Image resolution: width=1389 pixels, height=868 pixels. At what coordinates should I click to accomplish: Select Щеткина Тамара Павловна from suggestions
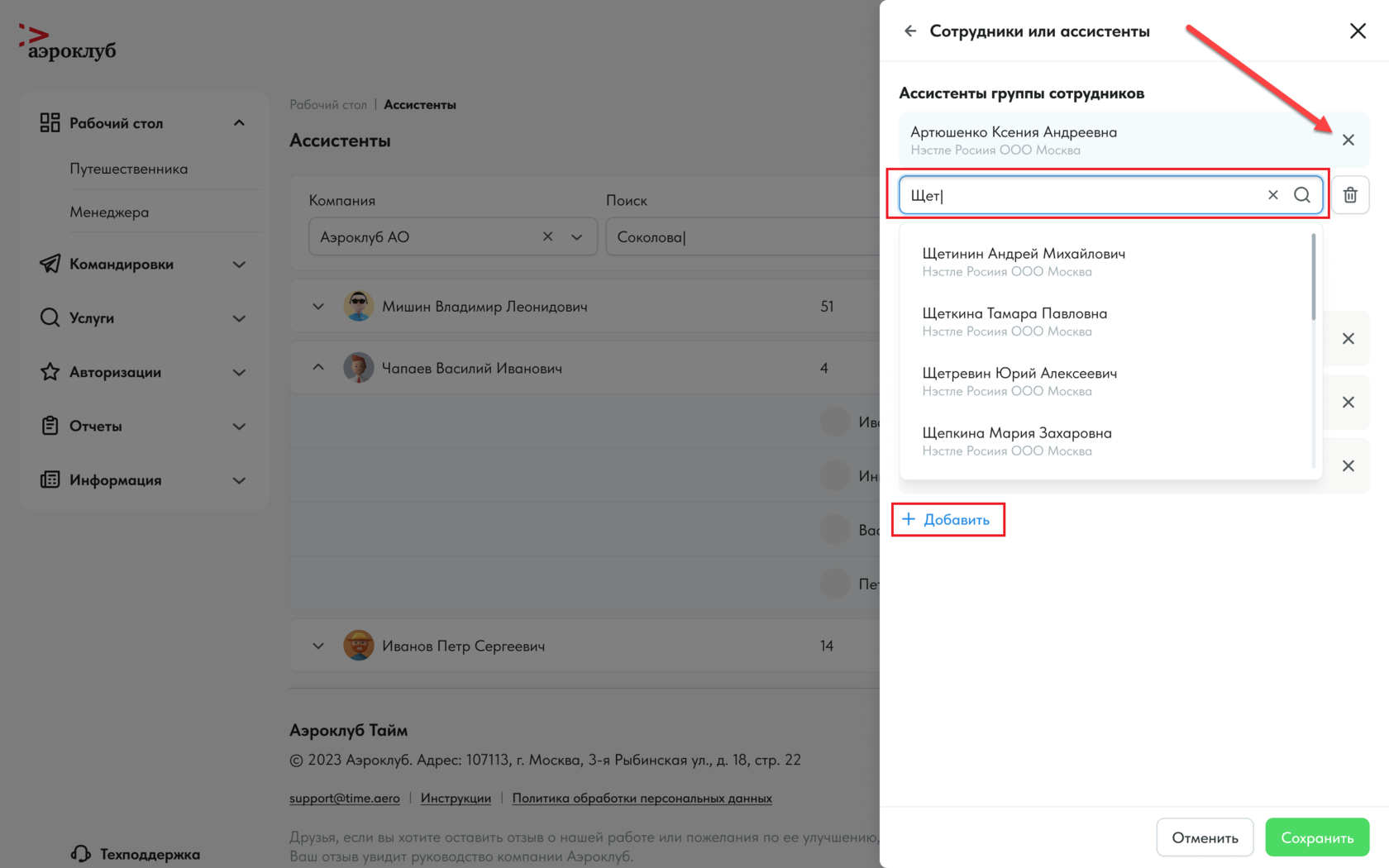[1014, 321]
